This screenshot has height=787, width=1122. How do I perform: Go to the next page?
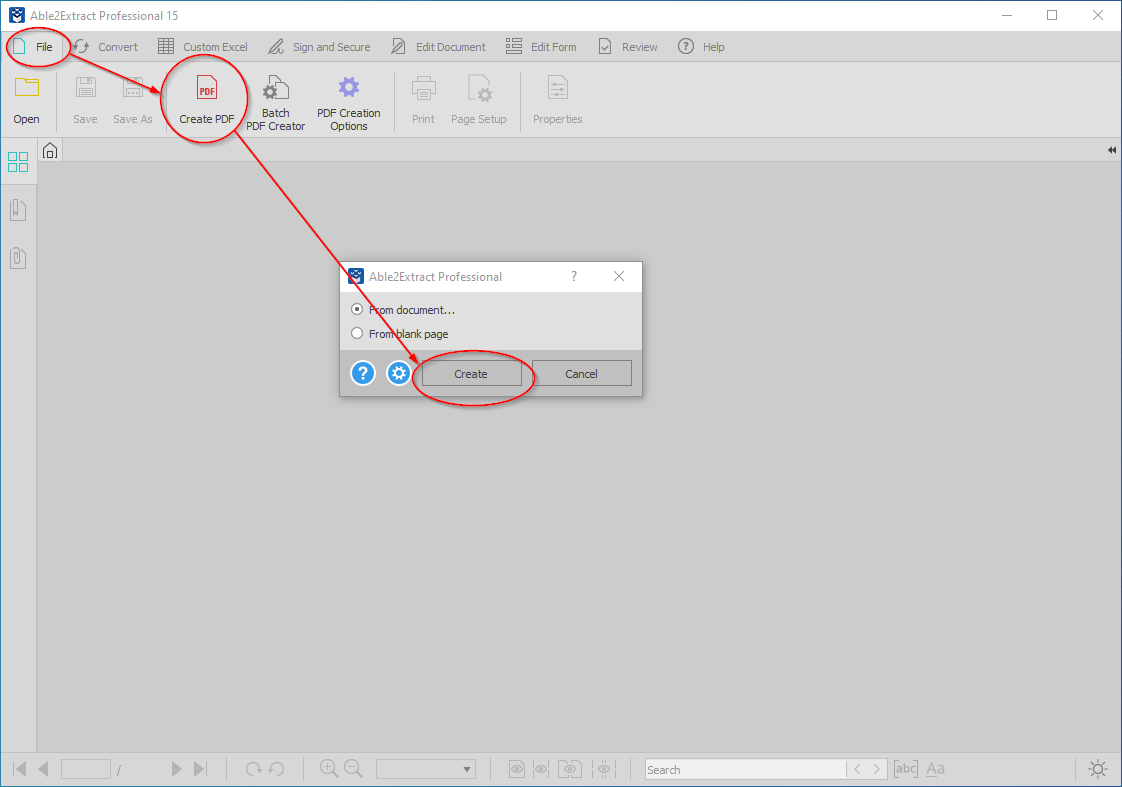[176, 769]
